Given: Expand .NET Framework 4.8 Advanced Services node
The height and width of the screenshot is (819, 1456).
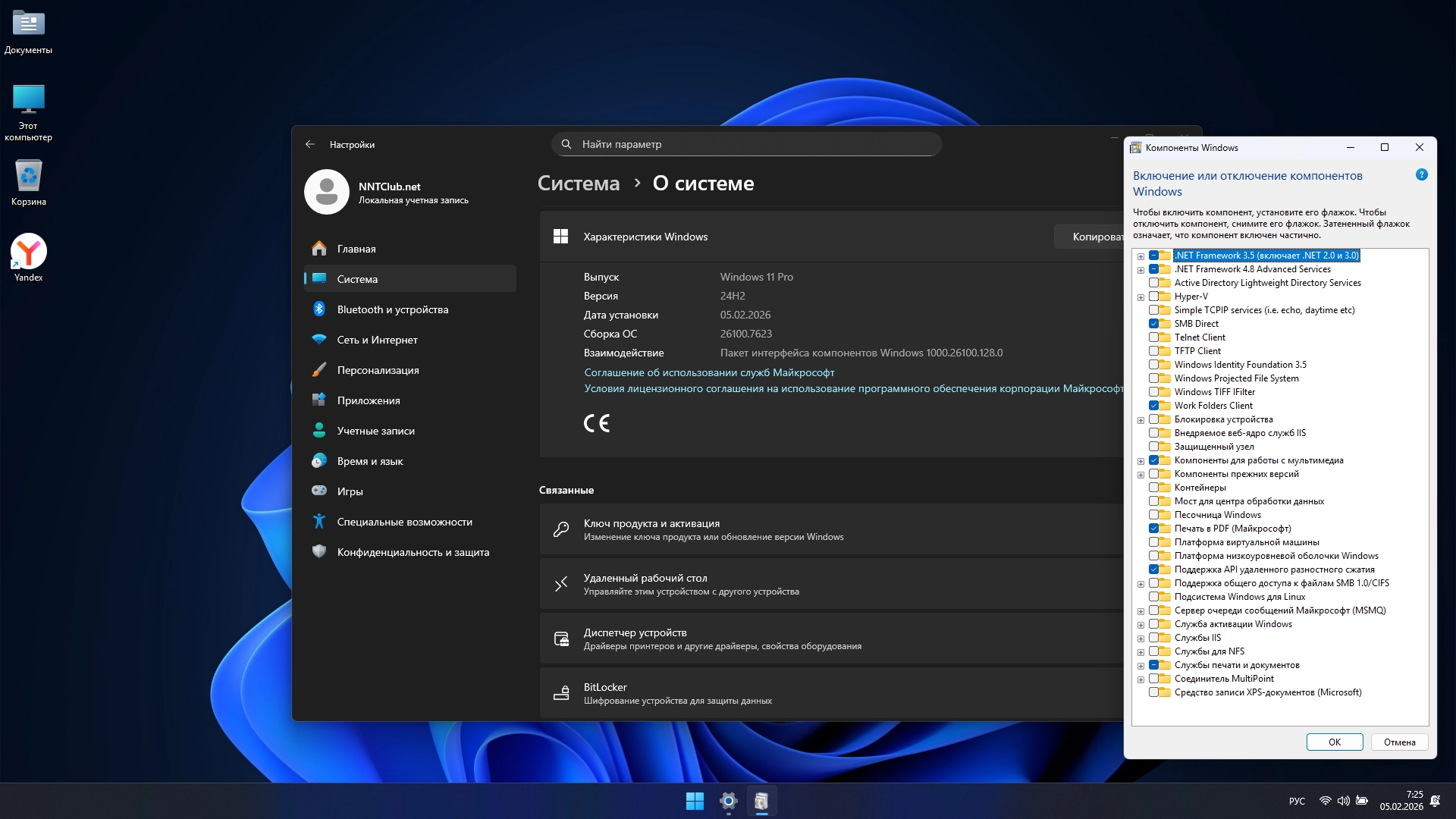Looking at the screenshot, I should click(1141, 270).
